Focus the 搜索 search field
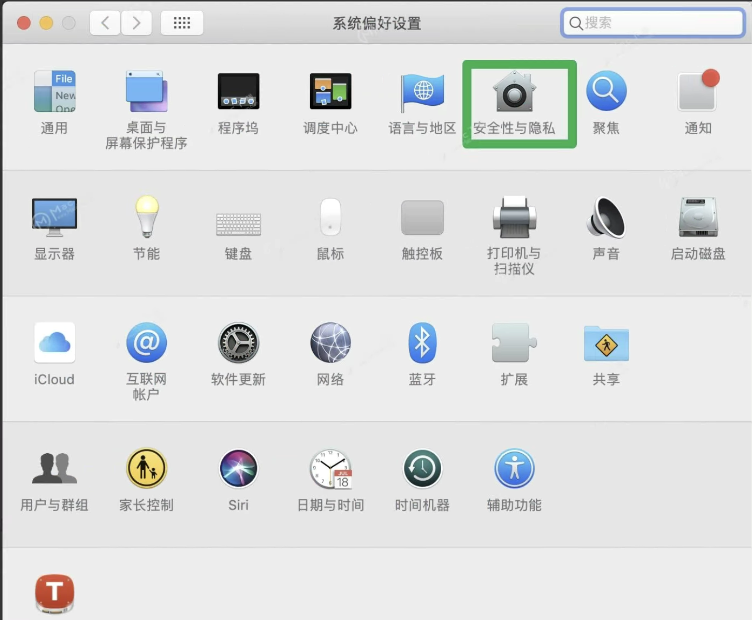Image resolution: width=752 pixels, height=620 pixels. [x=653, y=23]
